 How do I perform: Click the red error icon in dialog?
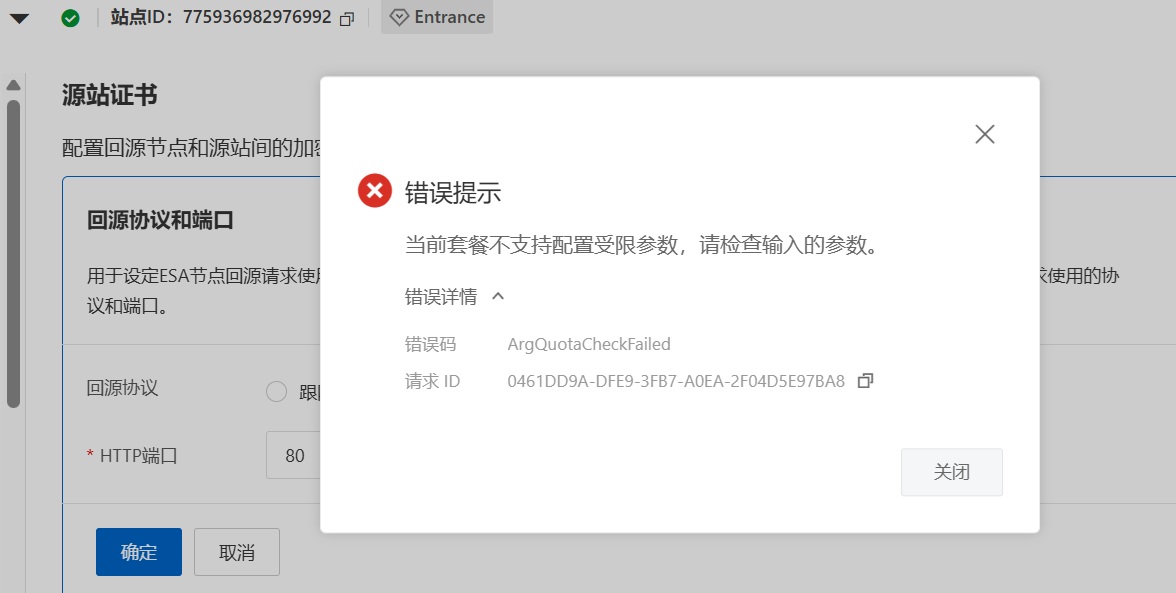pyautogui.click(x=375, y=190)
